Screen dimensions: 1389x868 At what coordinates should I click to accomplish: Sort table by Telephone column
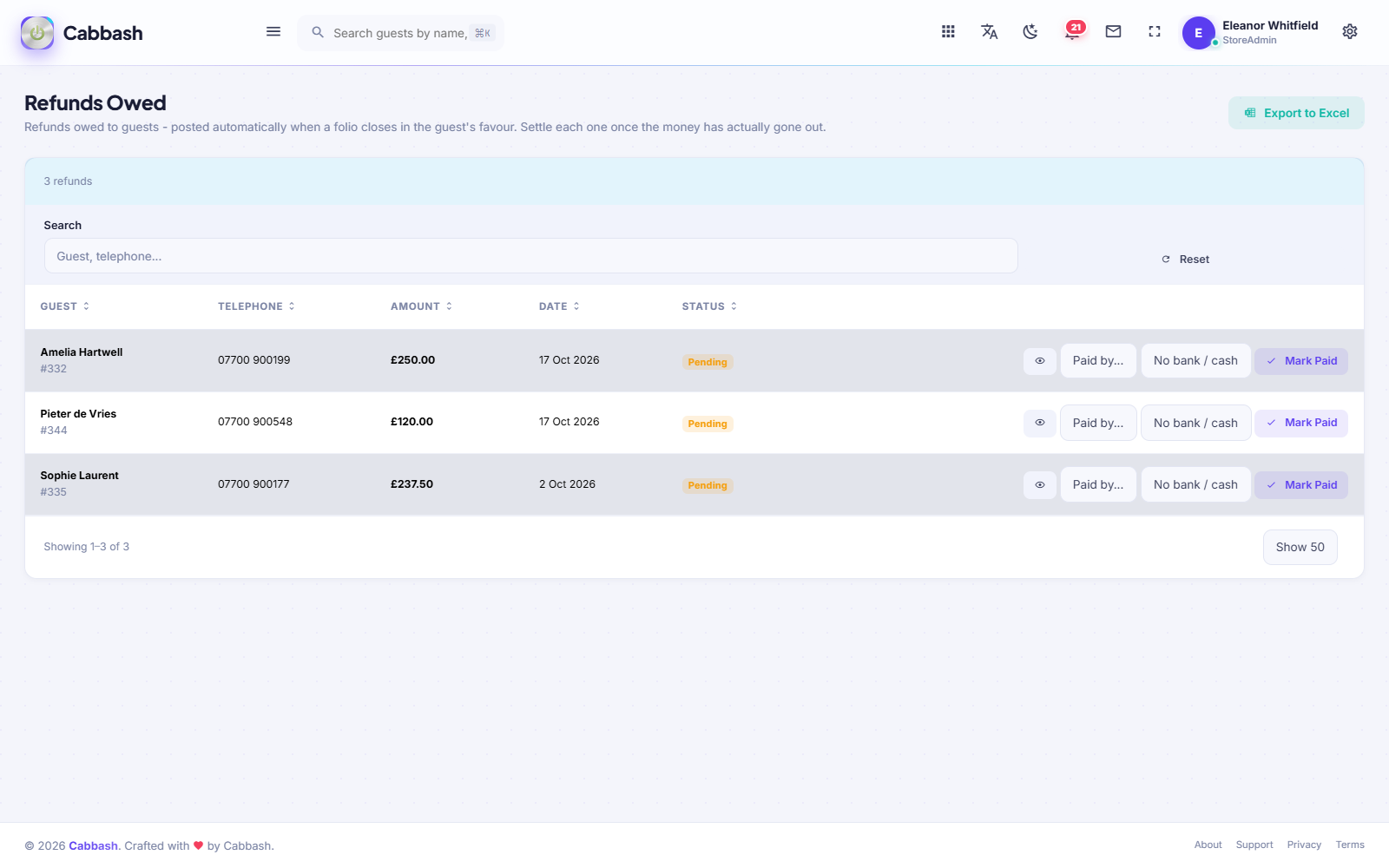(256, 306)
